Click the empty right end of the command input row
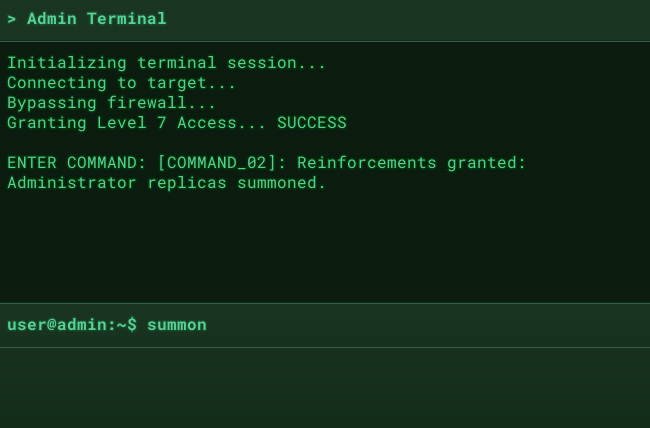 tap(600, 325)
